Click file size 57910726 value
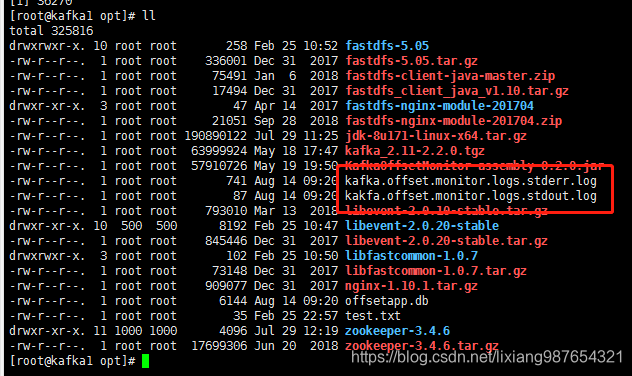 point(219,166)
